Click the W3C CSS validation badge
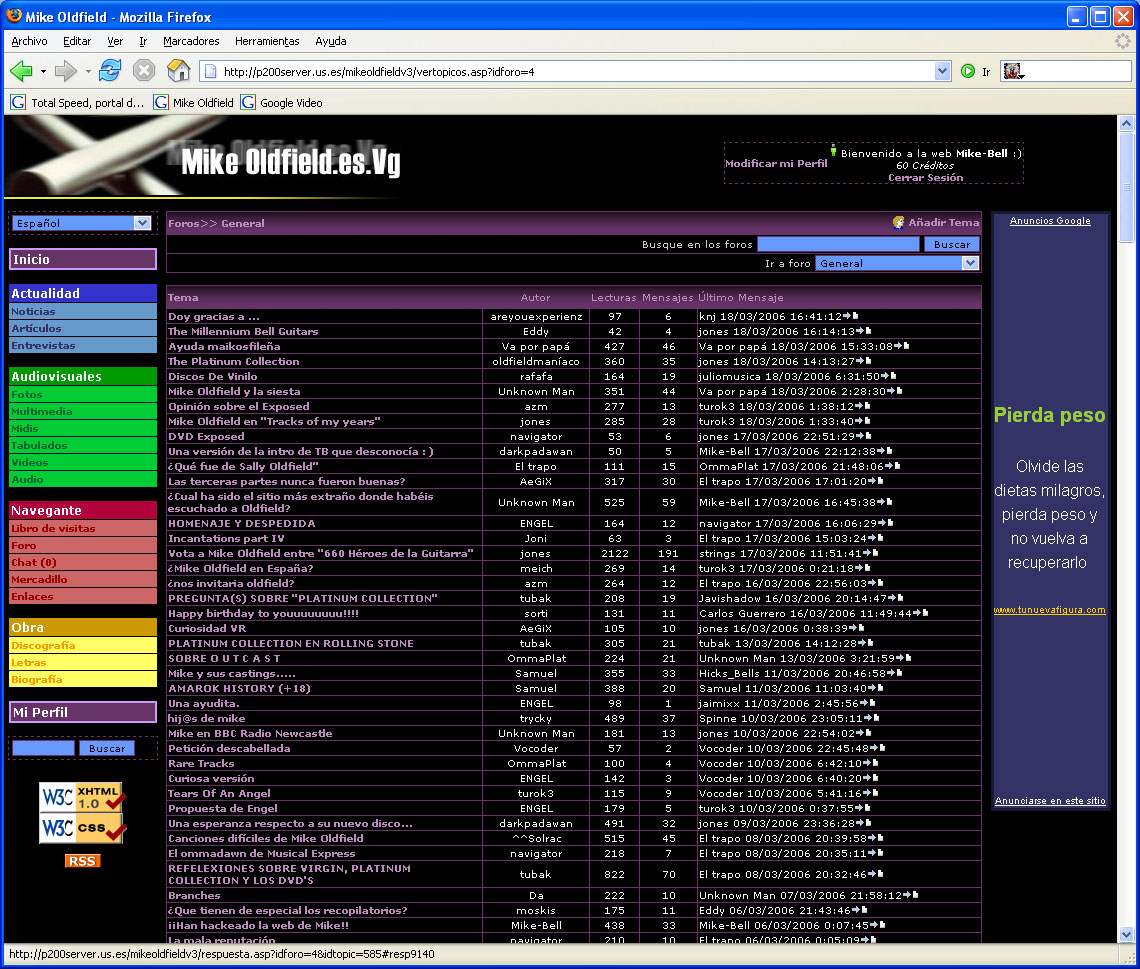 click(81, 828)
